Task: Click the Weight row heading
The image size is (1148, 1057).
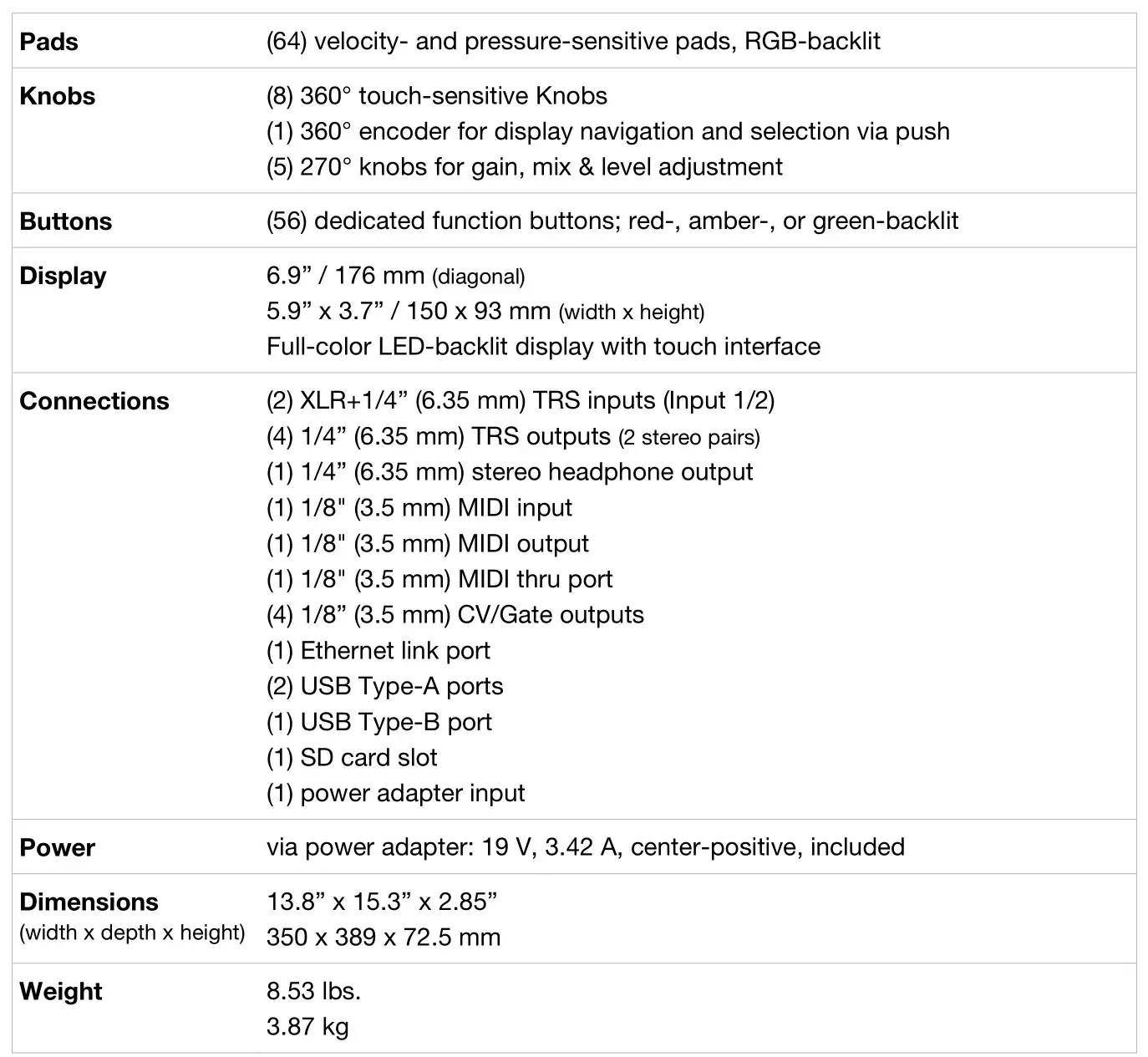Action: click(x=60, y=992)
